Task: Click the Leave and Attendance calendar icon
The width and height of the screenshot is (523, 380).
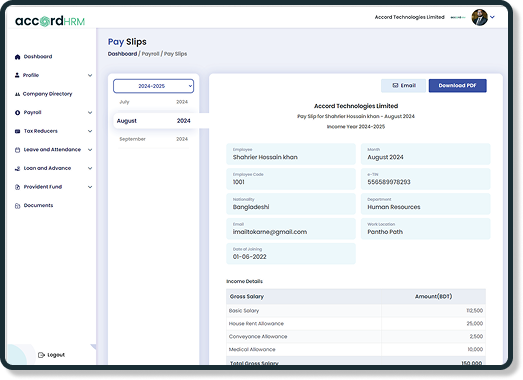Action: tap(17, 150)
